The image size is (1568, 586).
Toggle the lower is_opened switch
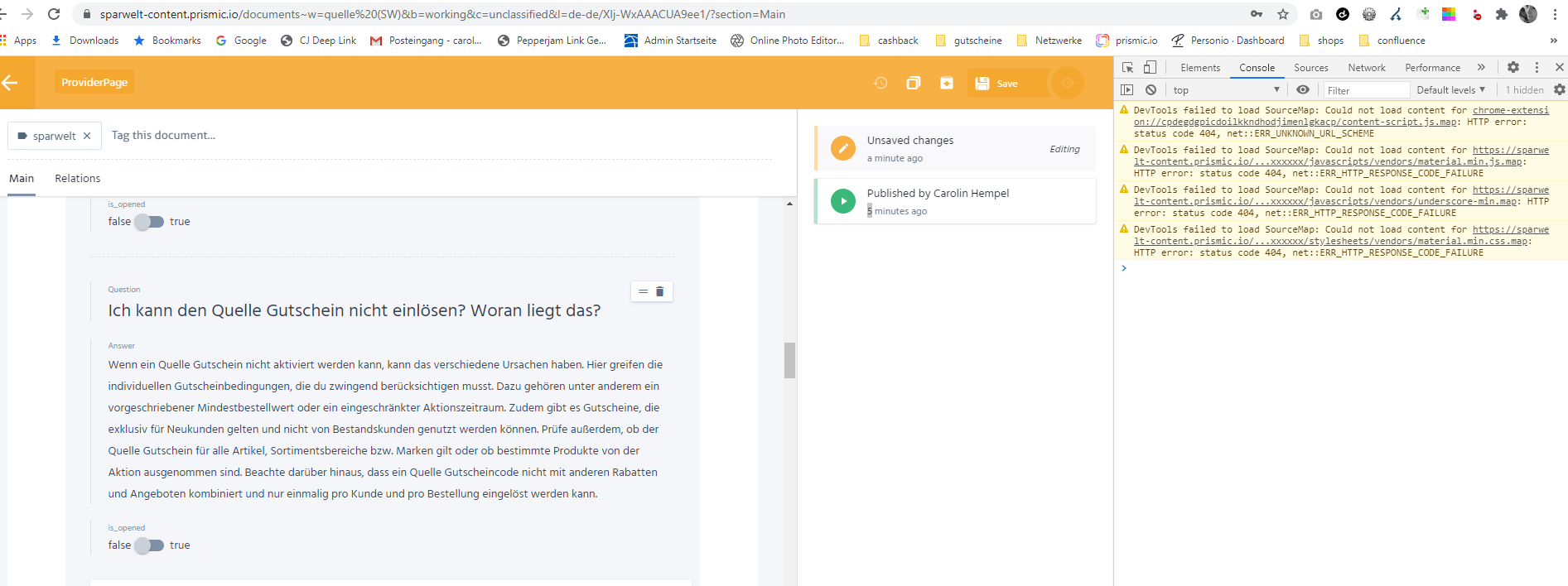[150, 545]
